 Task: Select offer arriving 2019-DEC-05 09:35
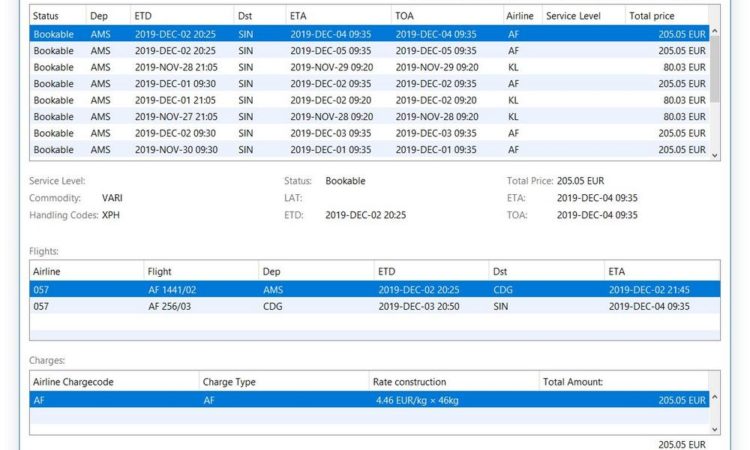pyautogui.click(x=369, y=51)
